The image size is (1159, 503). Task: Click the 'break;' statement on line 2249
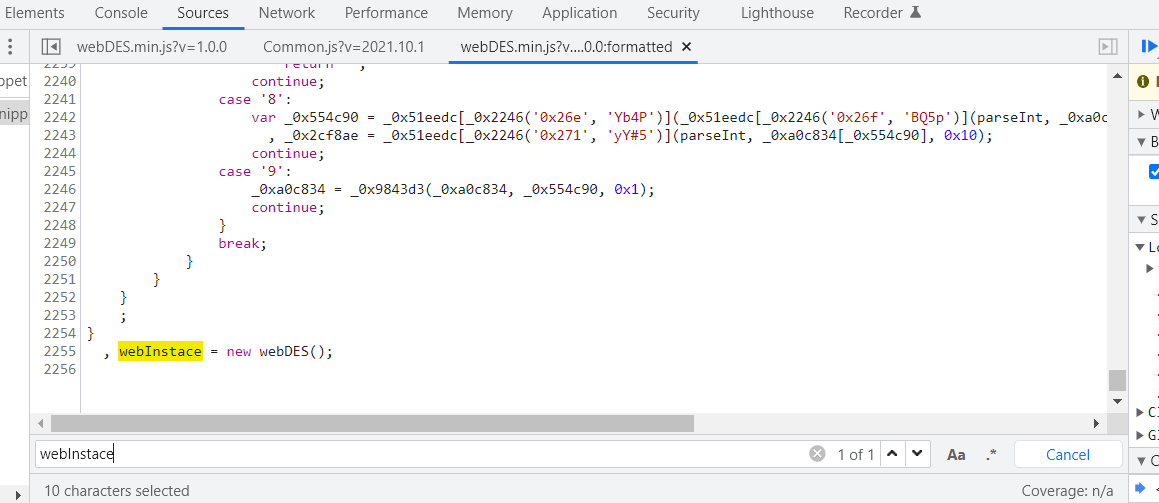coord(242,243)
